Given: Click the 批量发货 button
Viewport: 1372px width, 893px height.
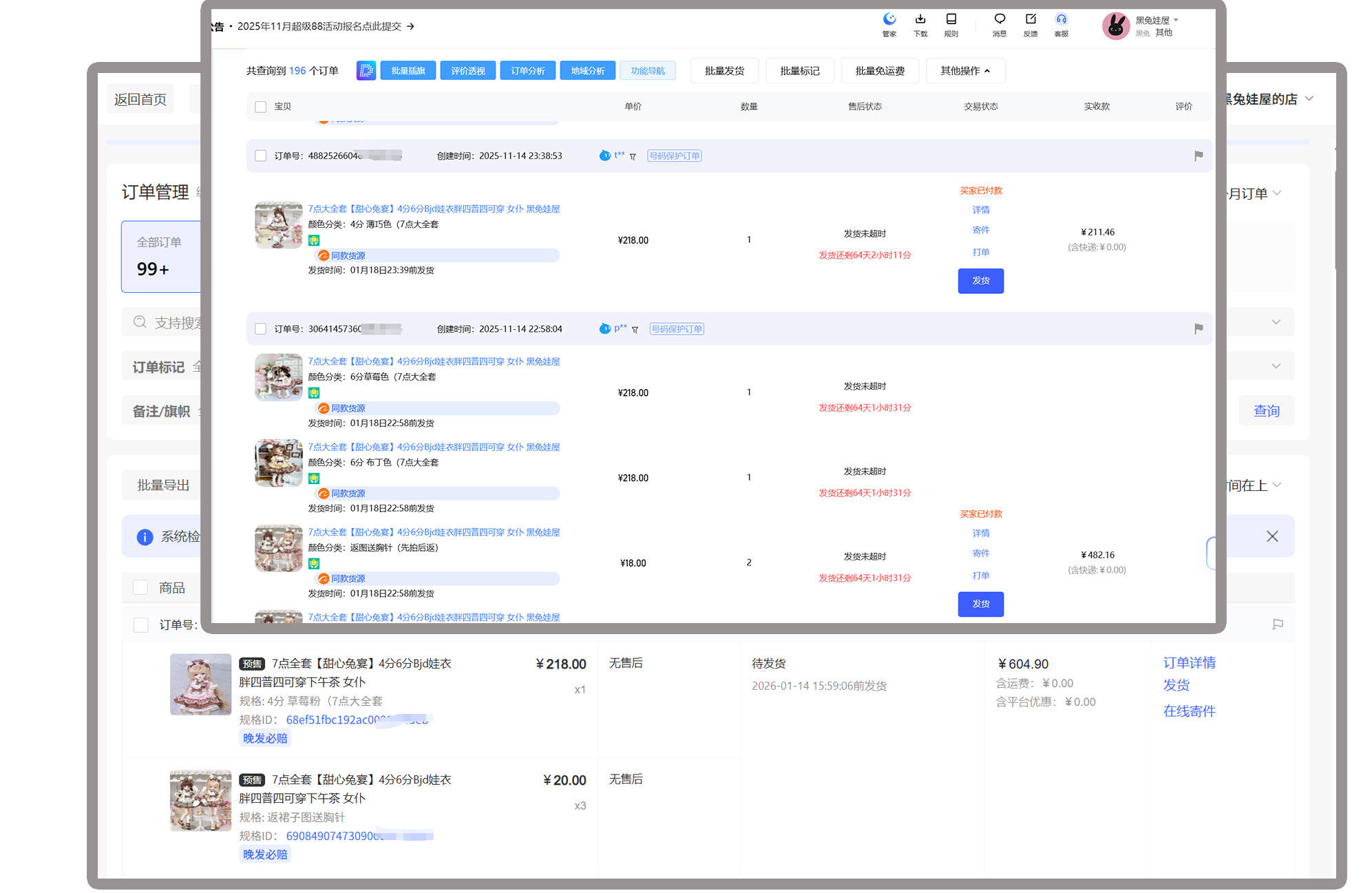Looking at the screenshot, I should (x=724, y=70).
